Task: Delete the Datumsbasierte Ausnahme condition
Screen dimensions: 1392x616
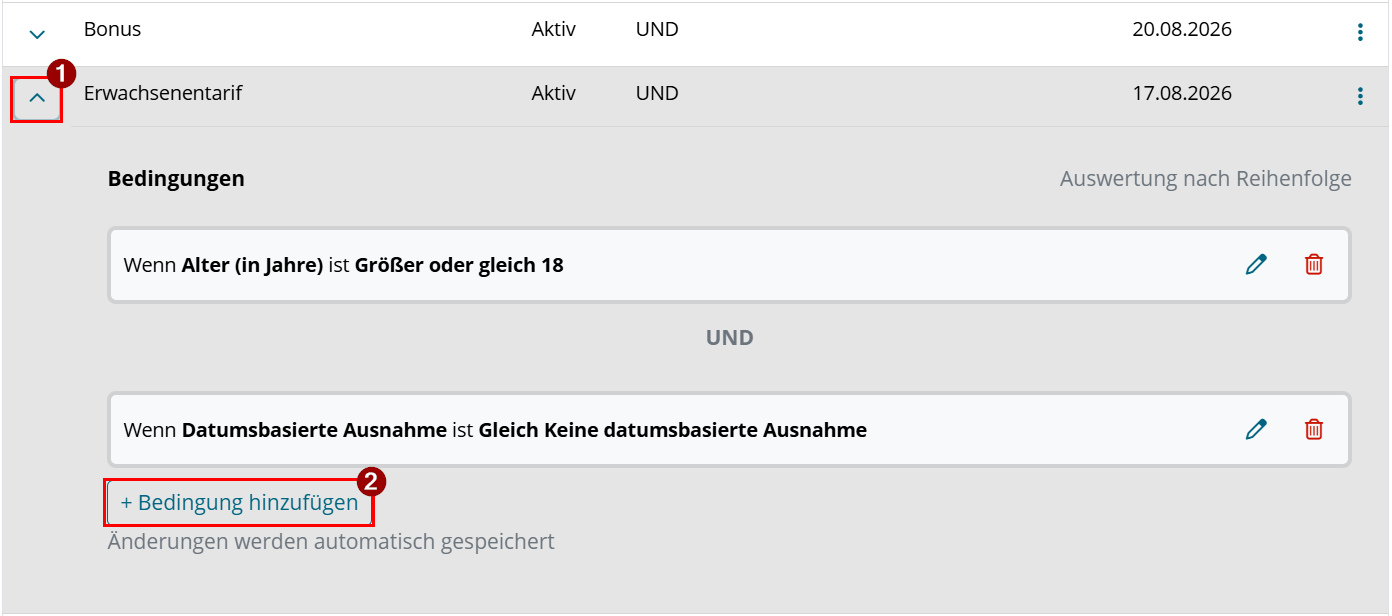Action: click(x=1314, y=430)
